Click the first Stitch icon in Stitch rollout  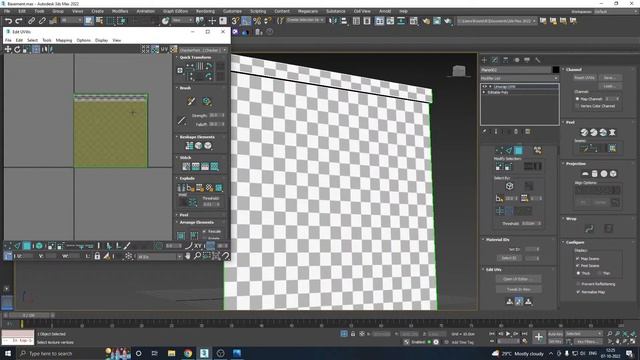coord(186,167)
